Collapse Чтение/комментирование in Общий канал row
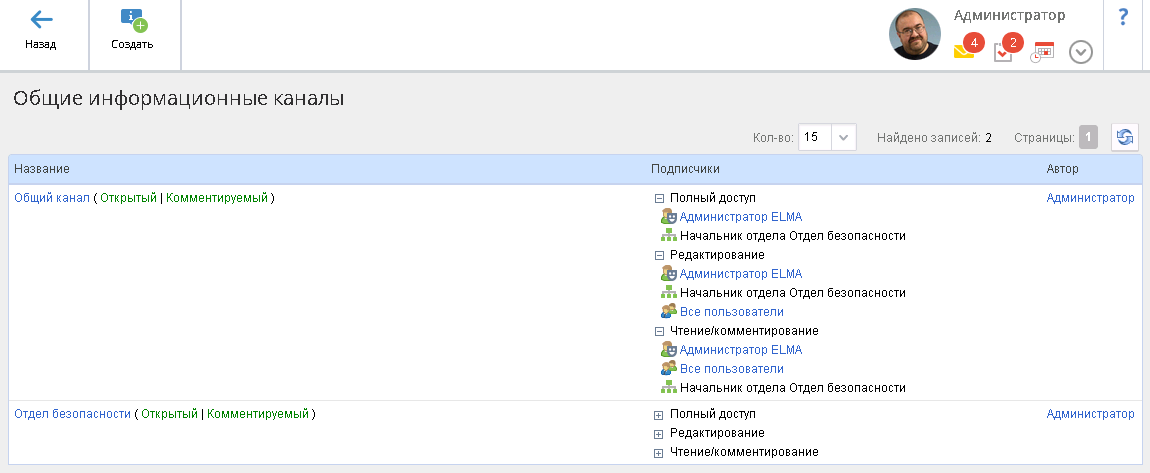Viewport: 1150px width, 473px height. tap(659, 331)
